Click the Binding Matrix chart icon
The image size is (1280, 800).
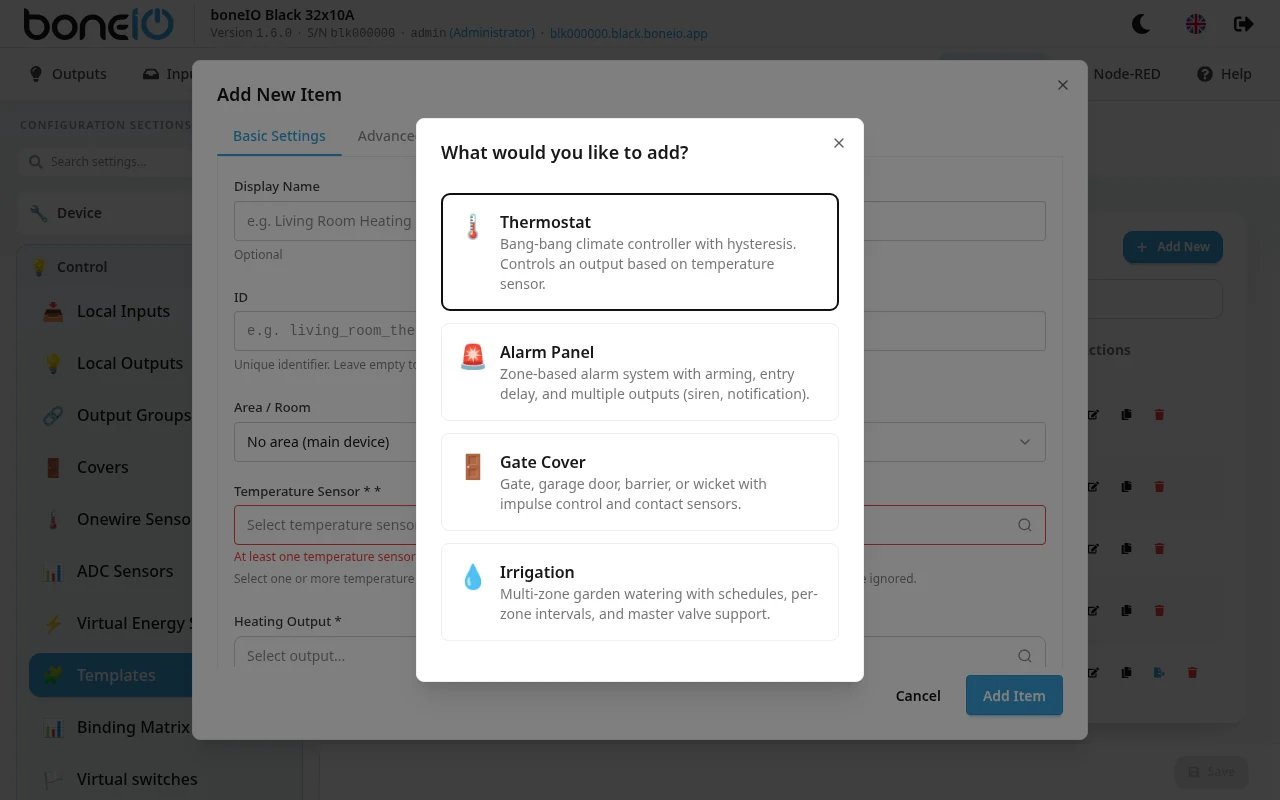tap(54, 727)
